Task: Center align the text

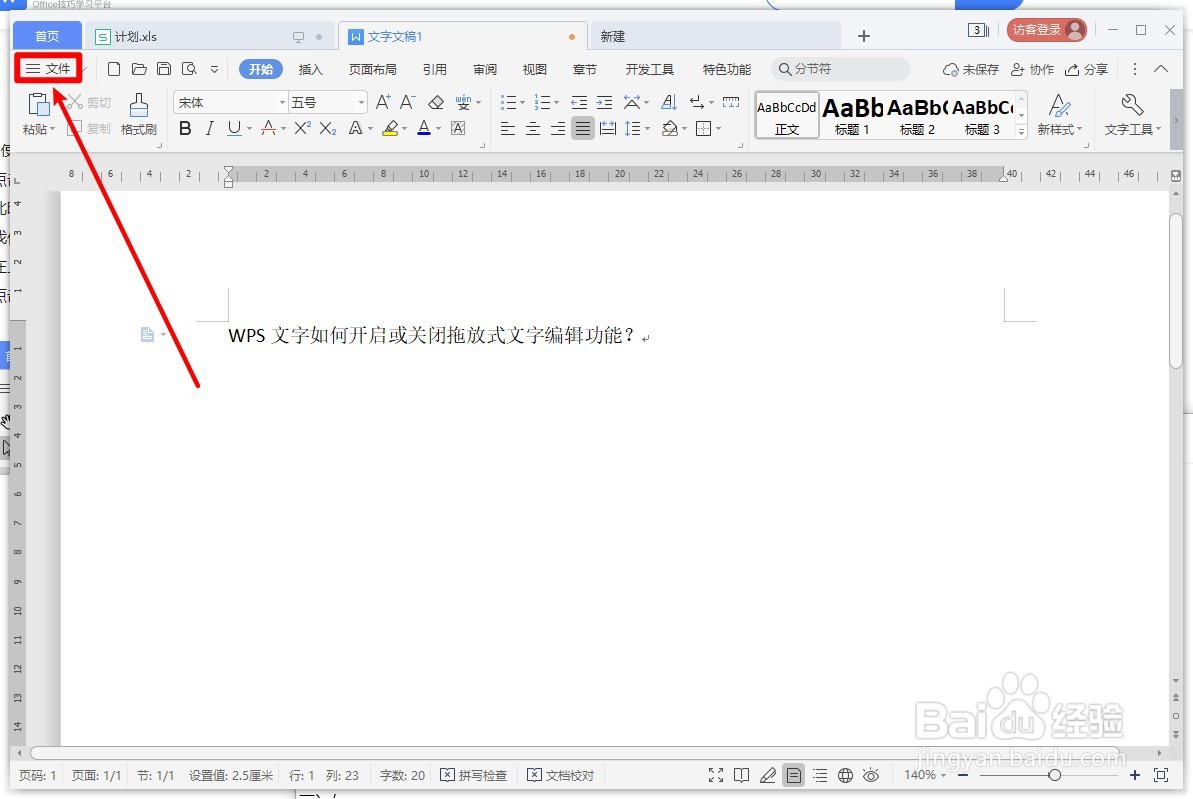Action: point(533,129)
